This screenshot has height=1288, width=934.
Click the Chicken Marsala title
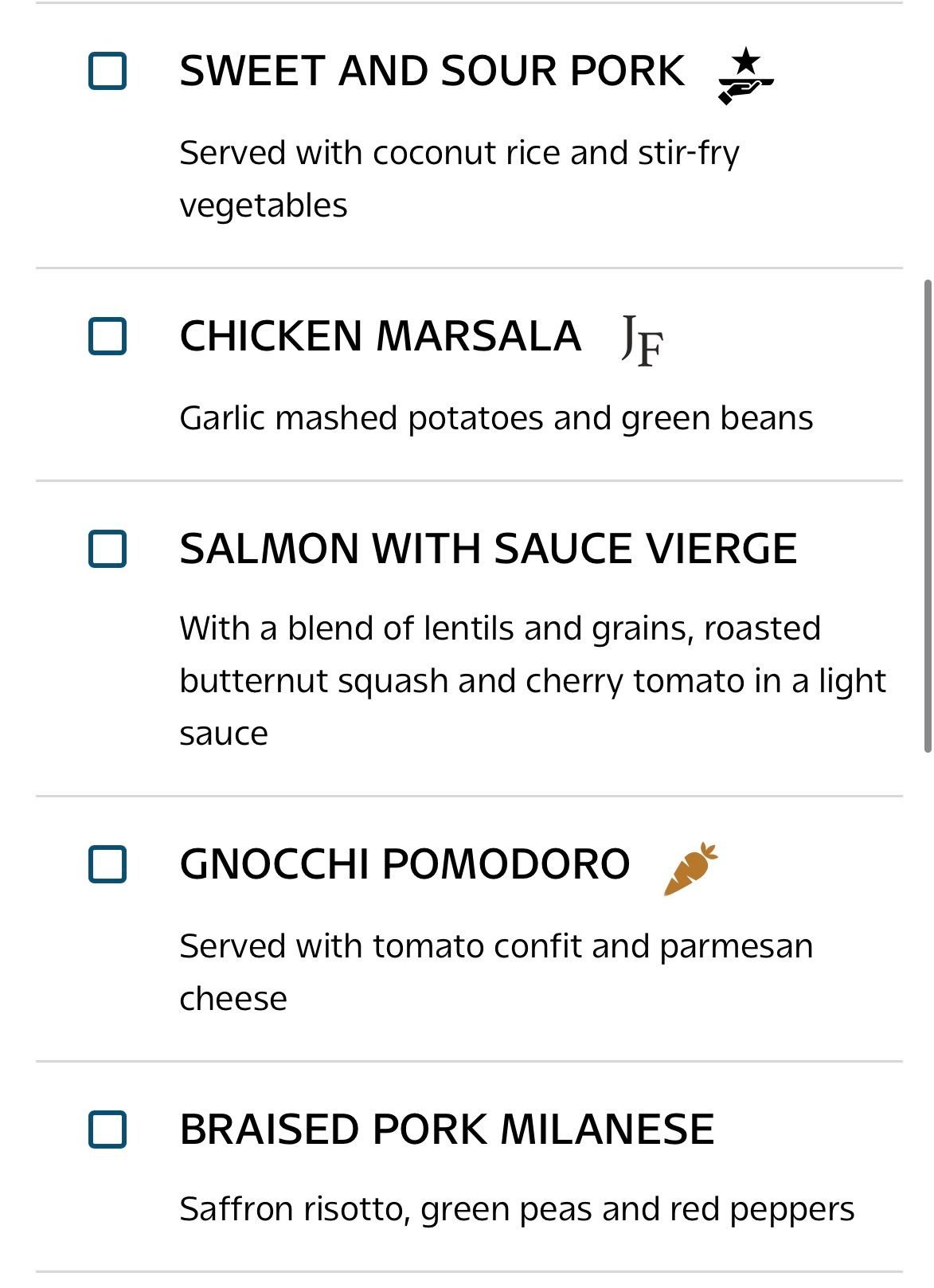[x=380, y=336]
